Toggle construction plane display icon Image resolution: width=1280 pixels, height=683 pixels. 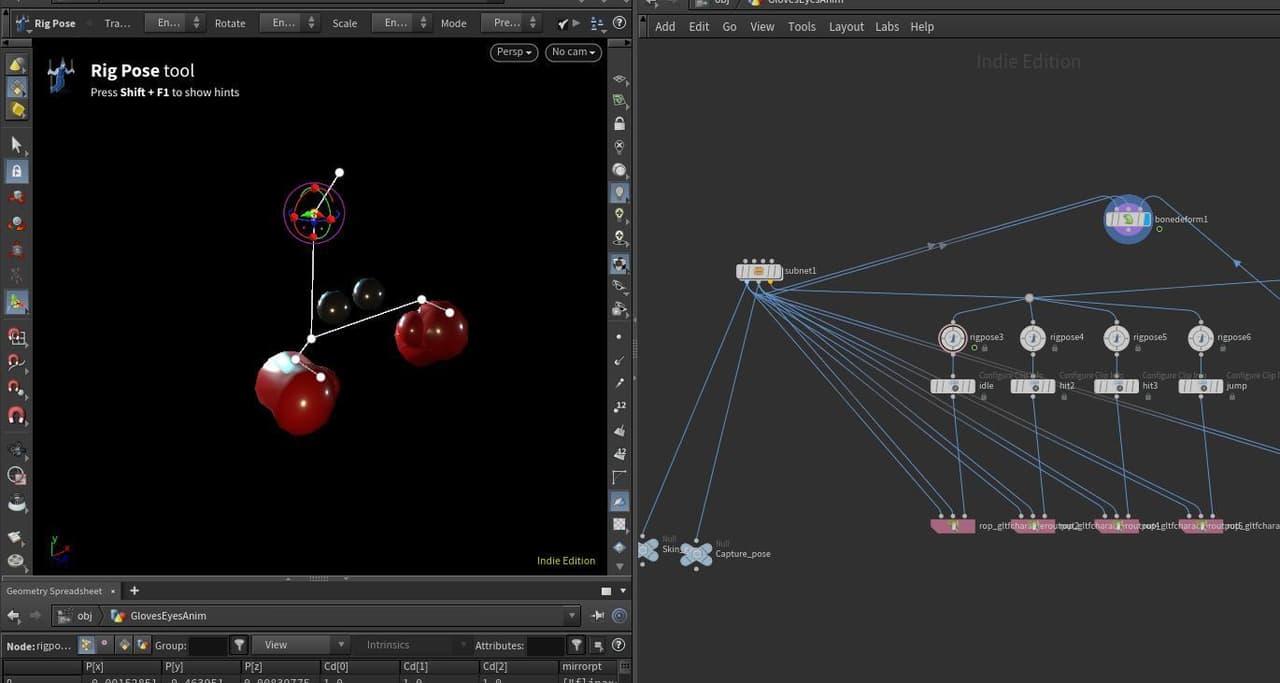(x=620, y=101)
